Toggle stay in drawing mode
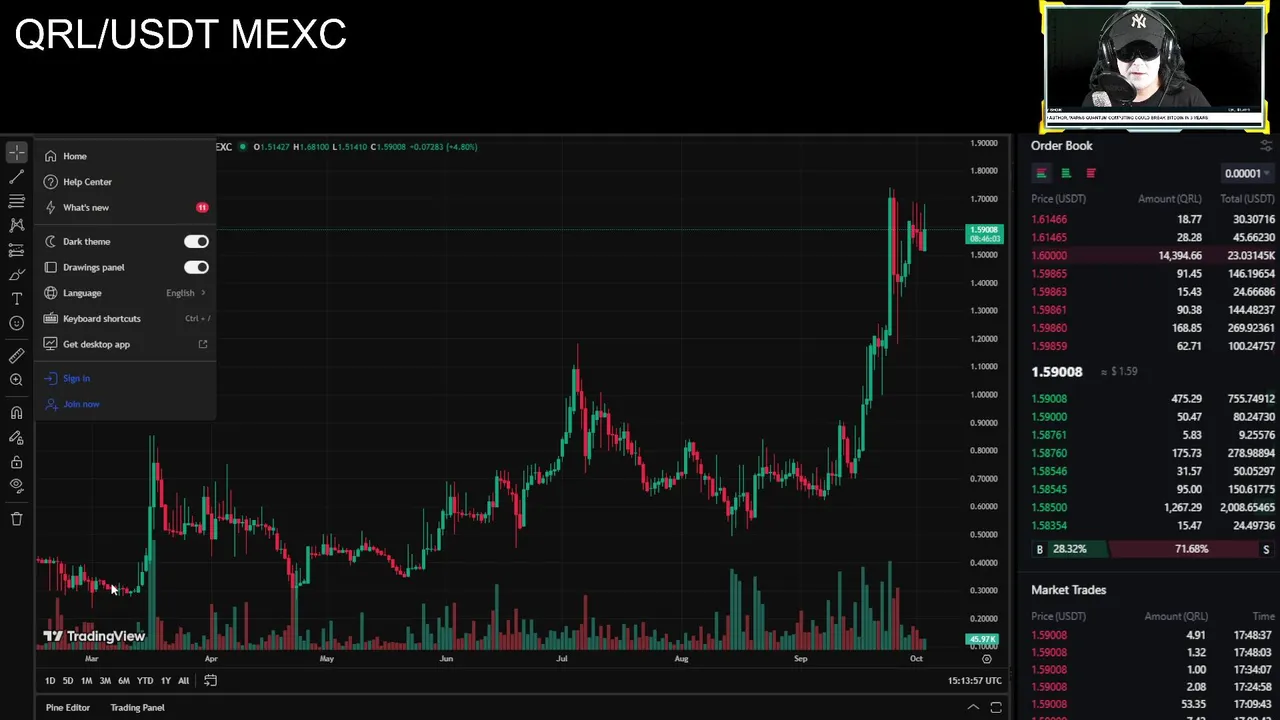 [x=17, y=437]
